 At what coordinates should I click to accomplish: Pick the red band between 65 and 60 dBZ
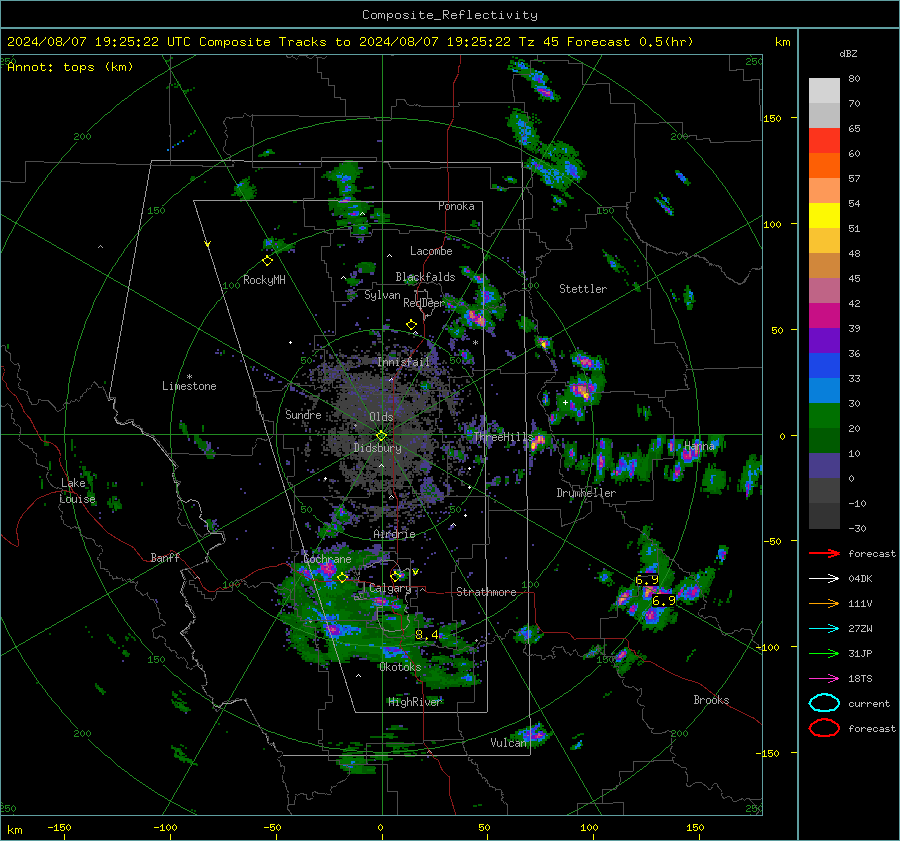pos(824,141)
